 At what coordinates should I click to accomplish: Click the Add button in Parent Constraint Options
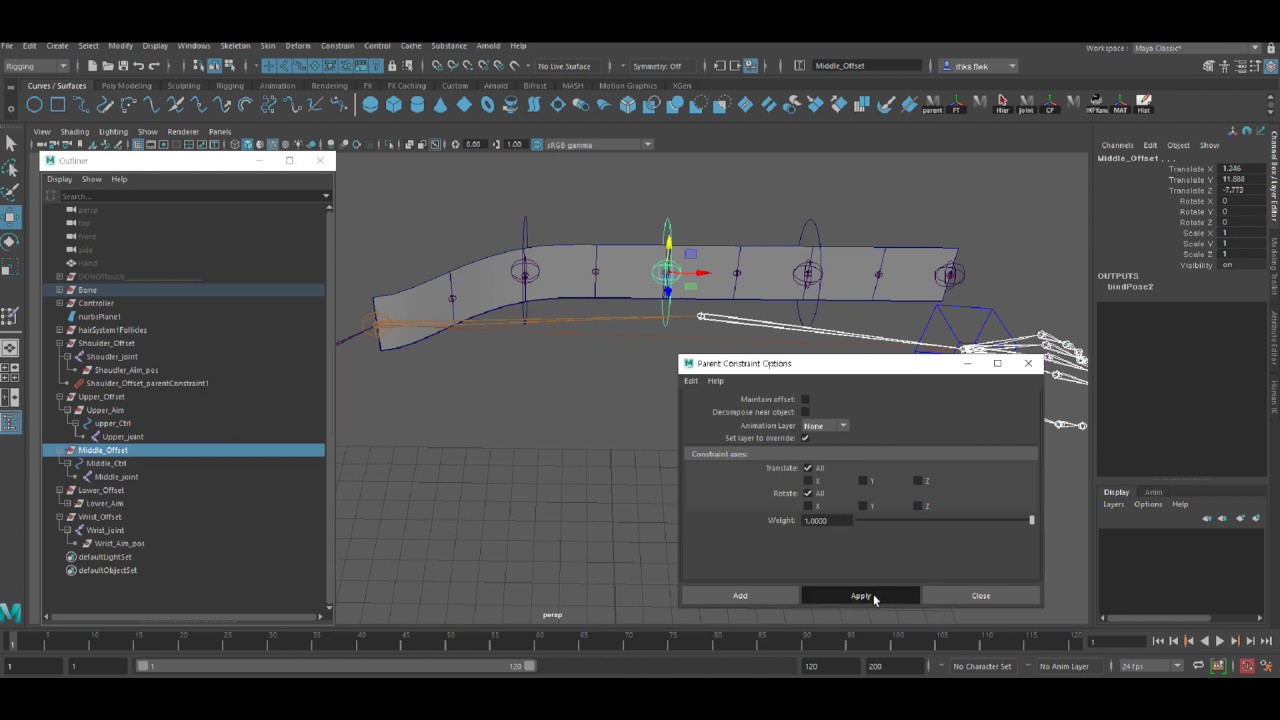[740, 596]
